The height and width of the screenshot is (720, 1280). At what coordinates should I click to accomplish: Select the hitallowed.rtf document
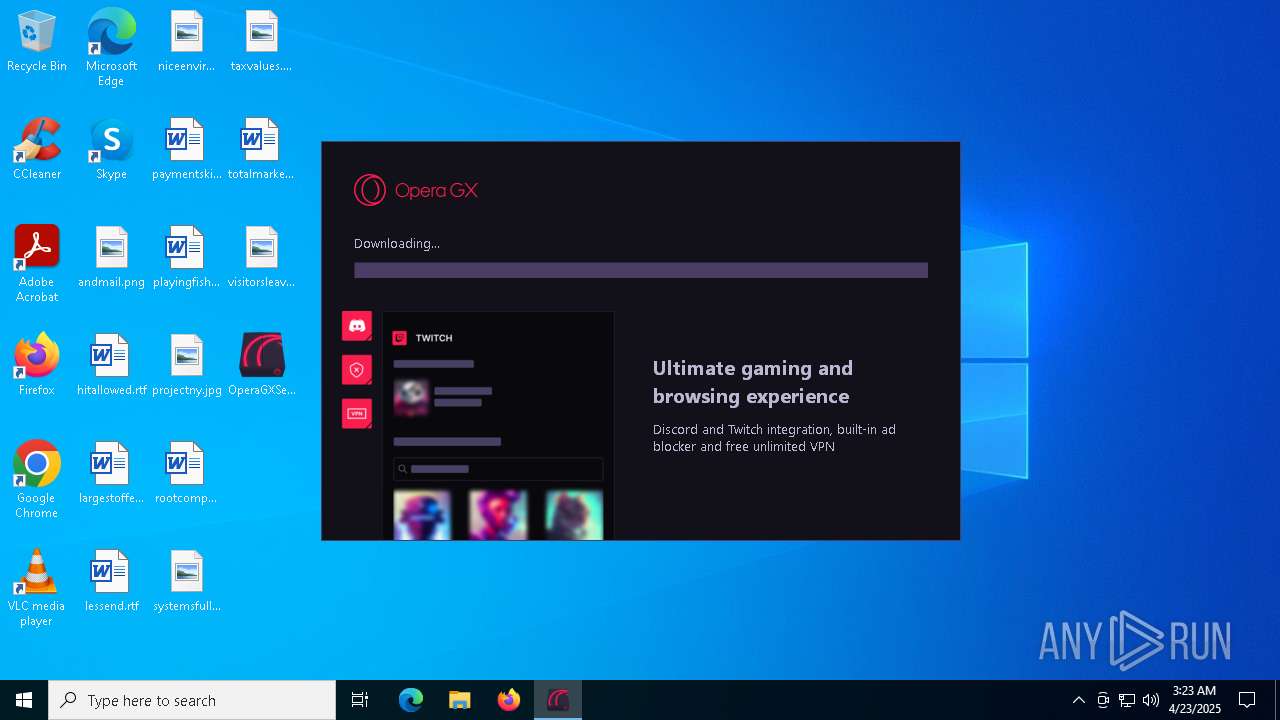(x=111, y=366)
